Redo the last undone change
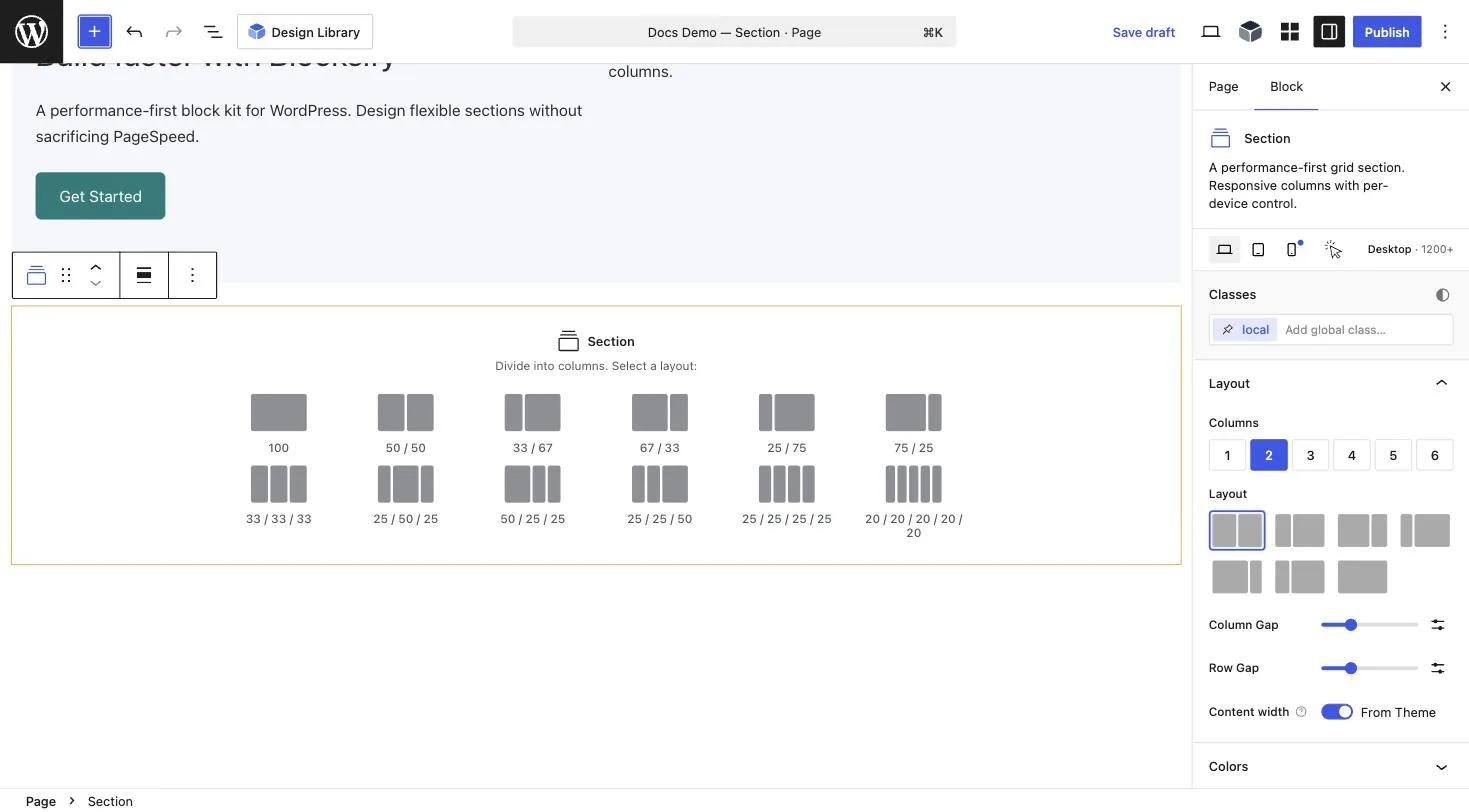Viewport: 1469px width, 812px height. click(x=173, y=32)
